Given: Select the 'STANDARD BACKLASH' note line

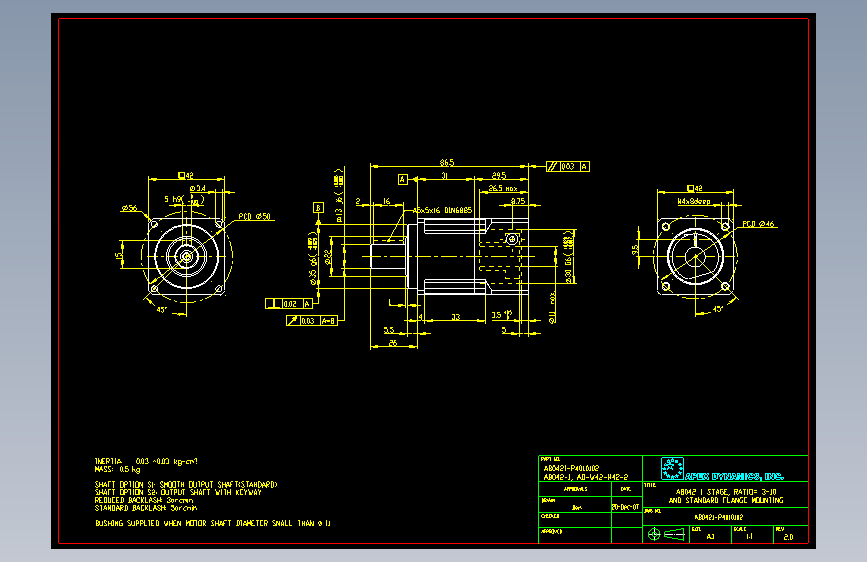Looking at the screenshot, I should (x=146, y=508).
